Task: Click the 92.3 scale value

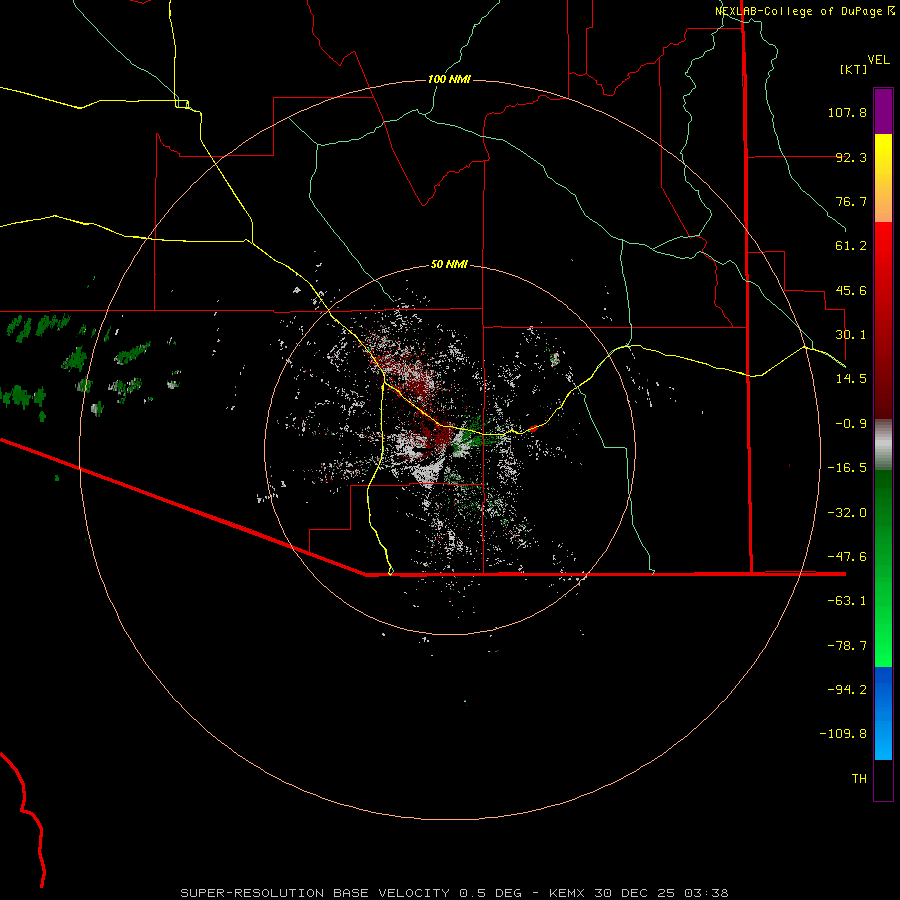Action: click(851, 157)
